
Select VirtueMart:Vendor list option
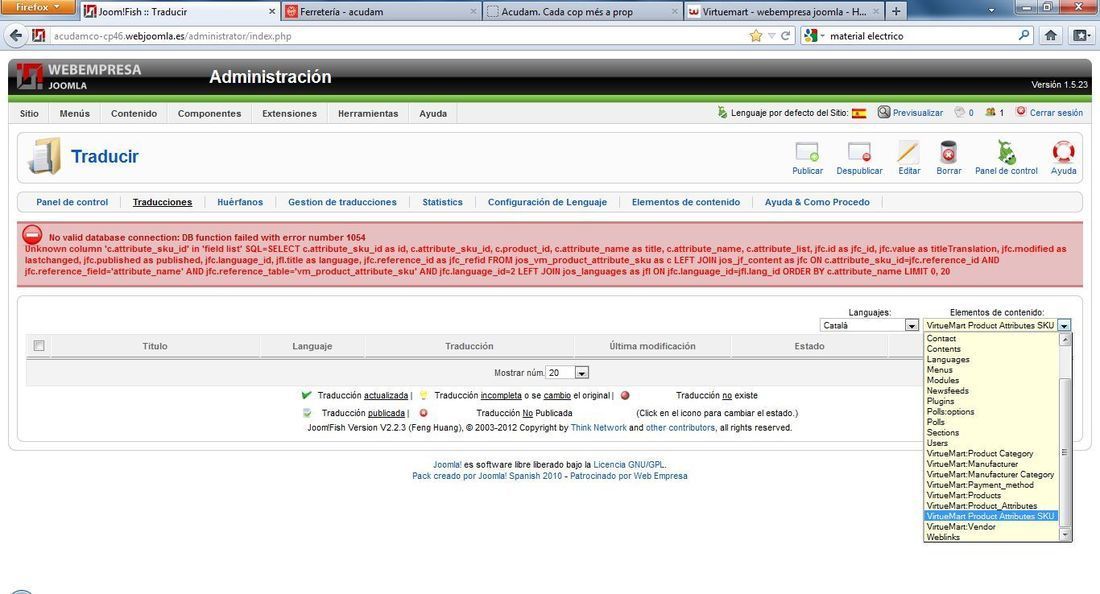click(x=991, y=527)
